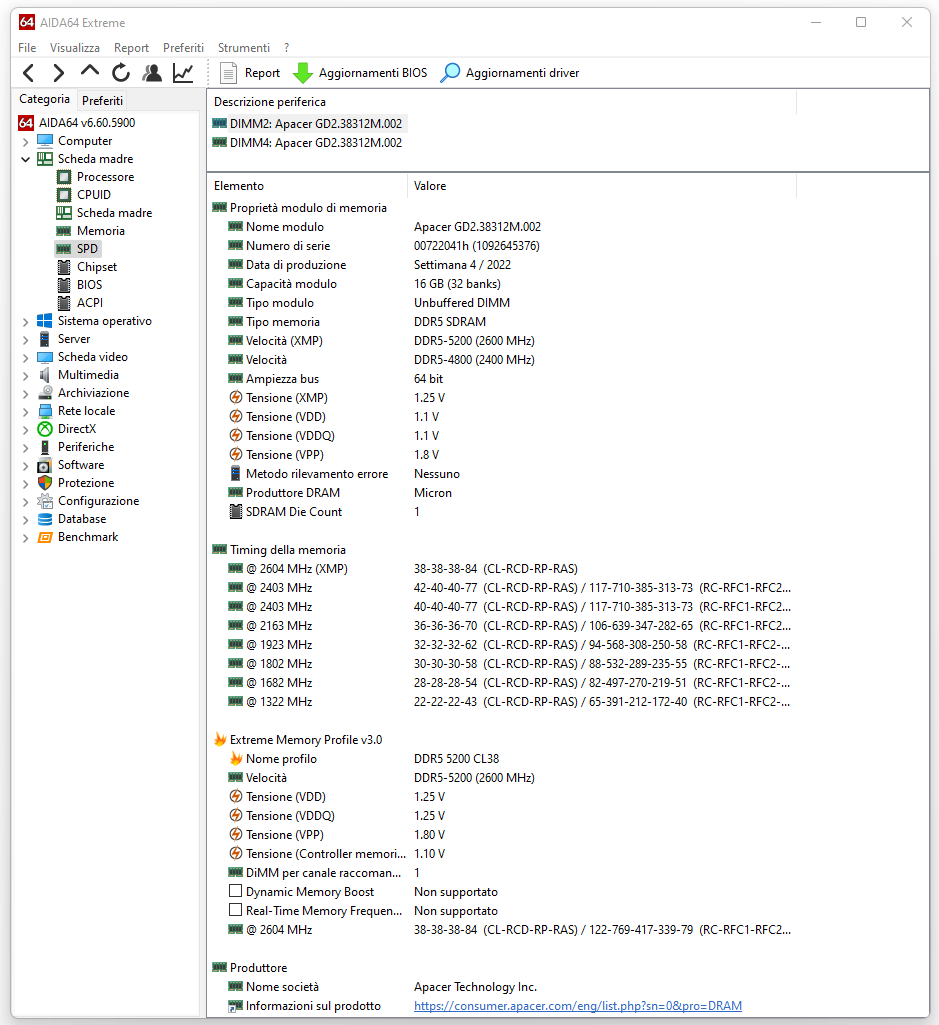The image size is (939, 1025).
Task: Click the Report toolbar button
Action: 250,73
